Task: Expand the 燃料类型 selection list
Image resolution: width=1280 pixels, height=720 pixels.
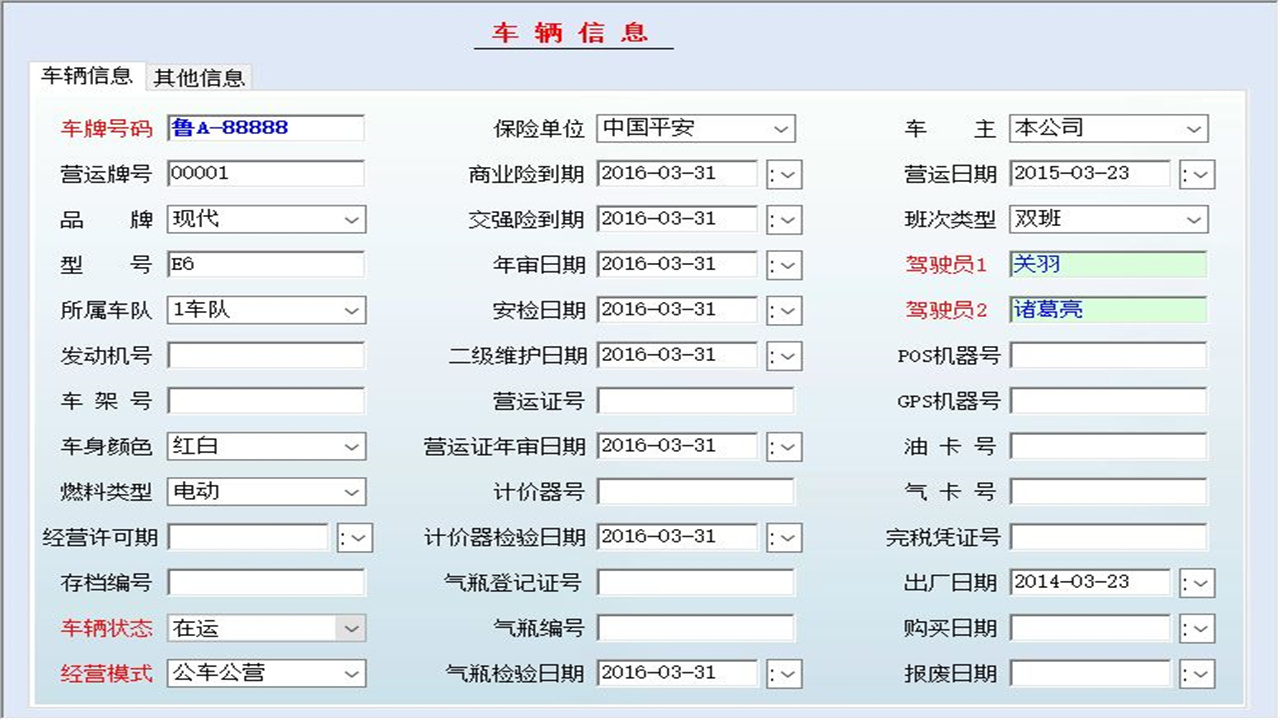Action: click(352, 491)
